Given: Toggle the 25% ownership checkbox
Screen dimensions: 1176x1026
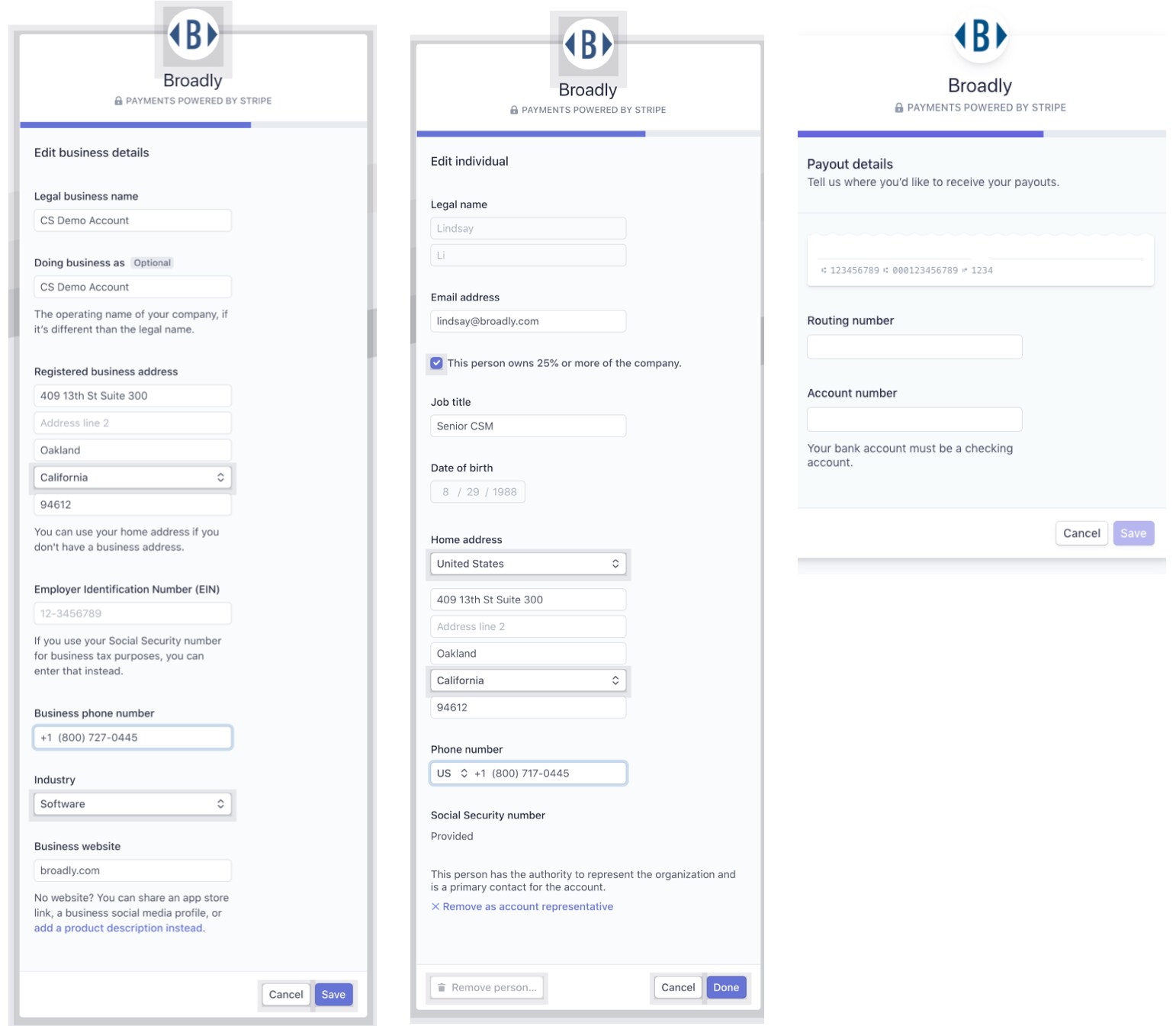Looking at the screenshot, I should pyautogui.click(x=437, y=363).
